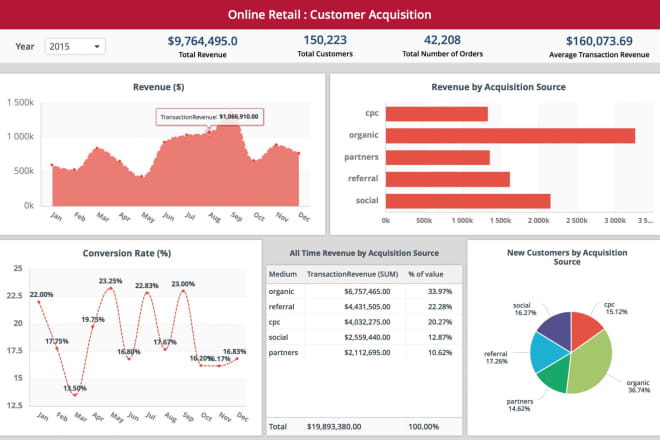Click the 23.00% conversion rate label

(x=183, y=284)
